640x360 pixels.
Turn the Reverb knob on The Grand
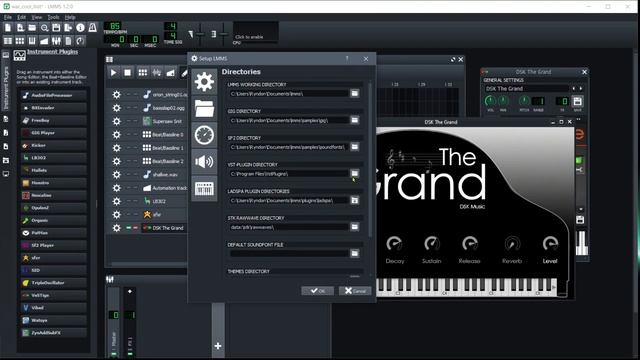pyautogui.click(x=512, y=244)
